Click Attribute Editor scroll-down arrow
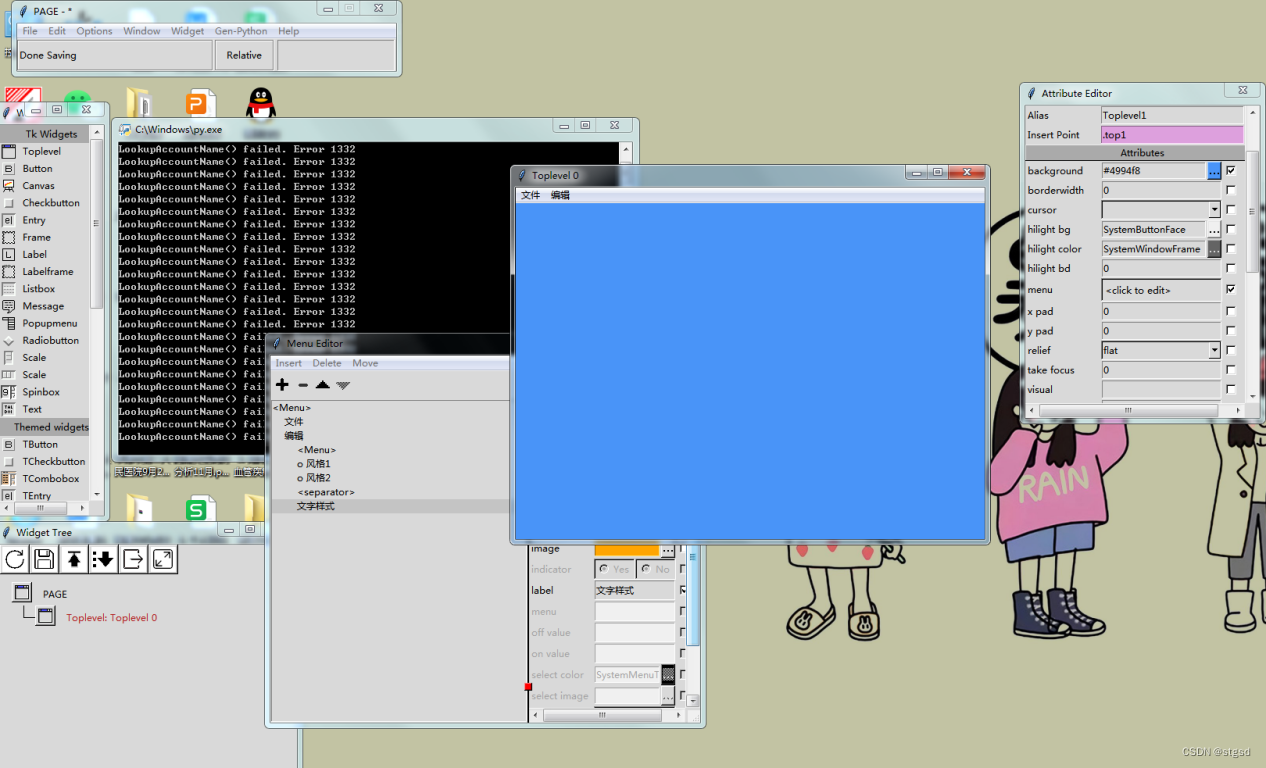Screen dimensions: 1266x768 tap(1252, 397)
